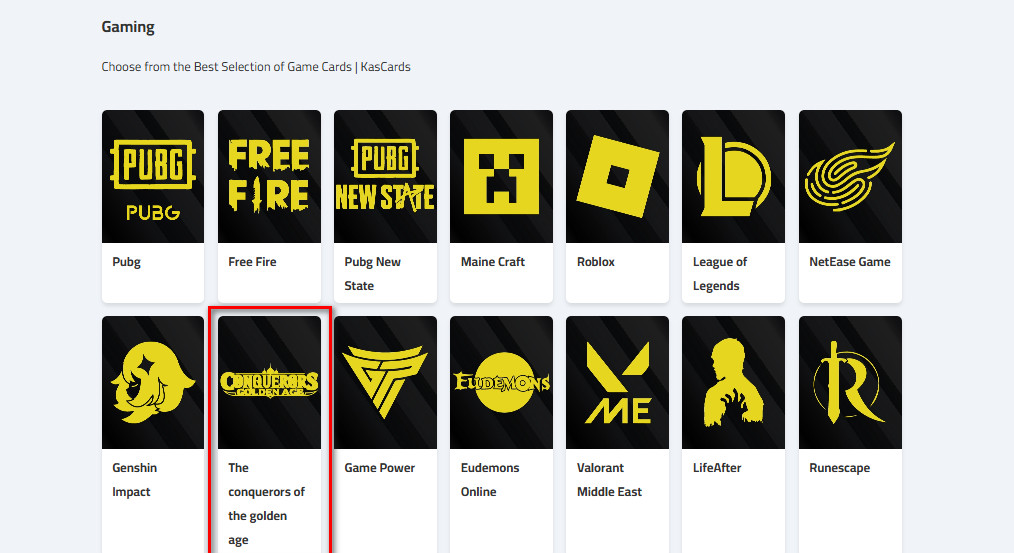Open the Free Fire title link

pos(252,262)
